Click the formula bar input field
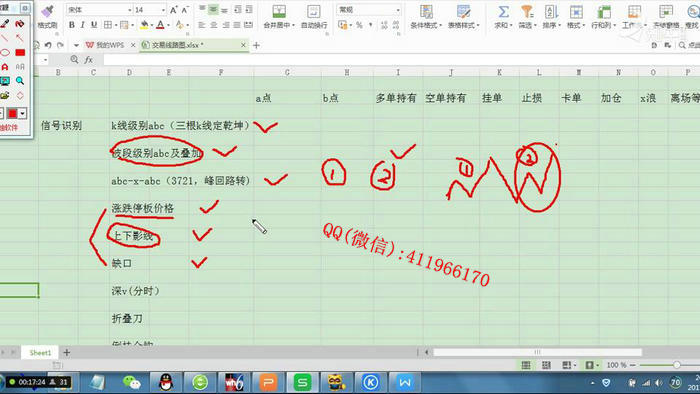700x394 pixels. 401,59
